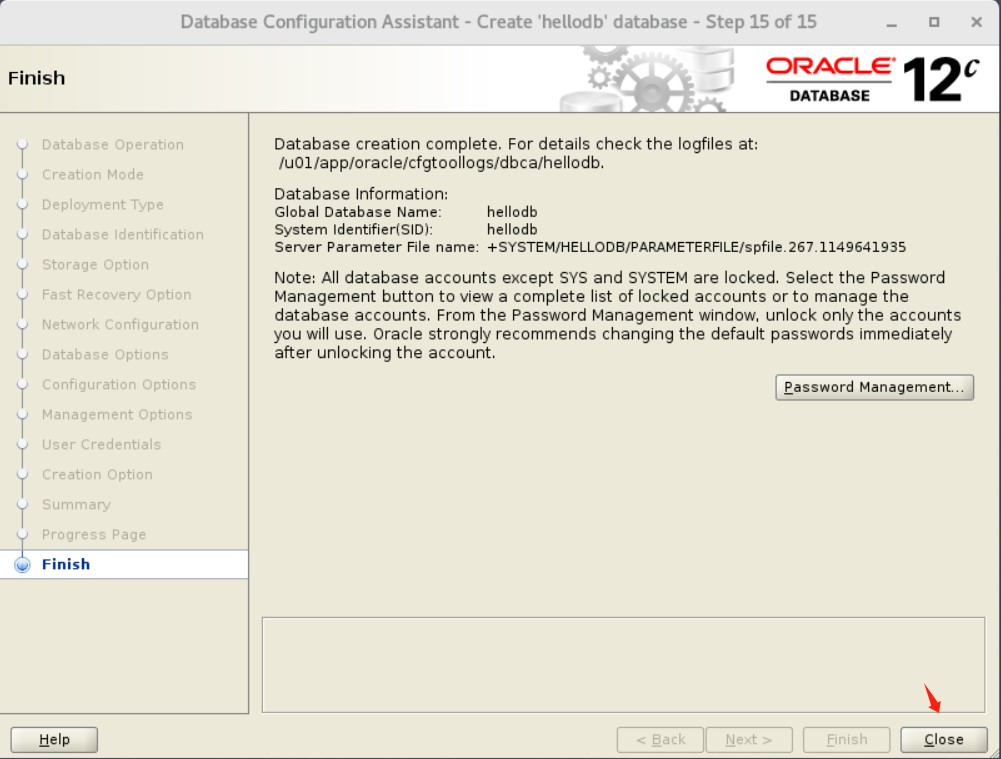The height and width of the screenshot is (759, 1001).
Task: Click the disabled Finish button
Action: (x=846, y=739)
